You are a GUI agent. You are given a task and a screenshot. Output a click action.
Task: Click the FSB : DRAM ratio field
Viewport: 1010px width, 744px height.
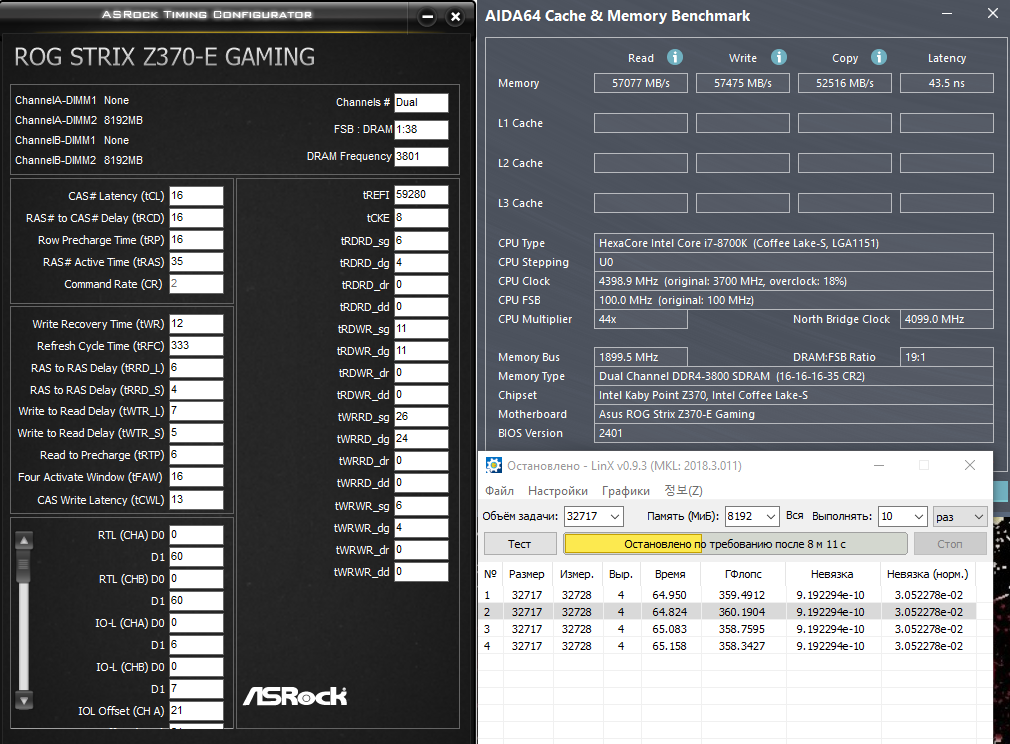(421, 129)
